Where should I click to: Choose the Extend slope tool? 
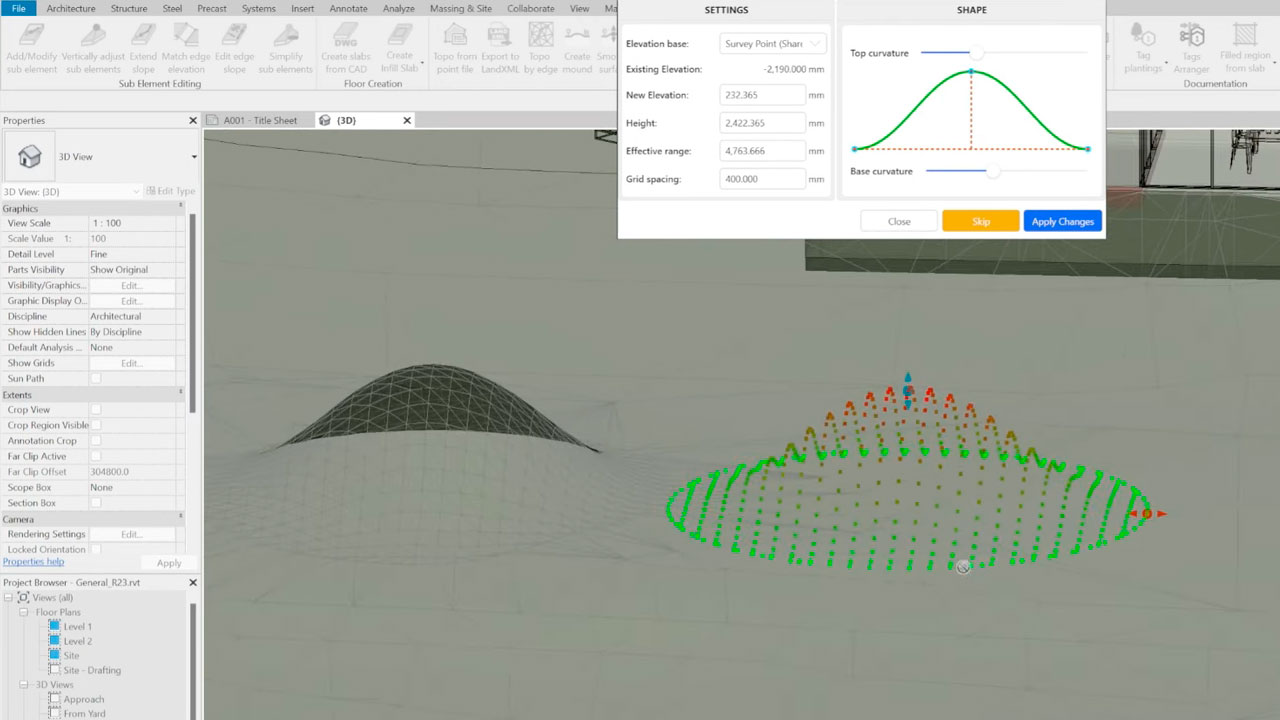pyautogui.click(x=143, y=47)
